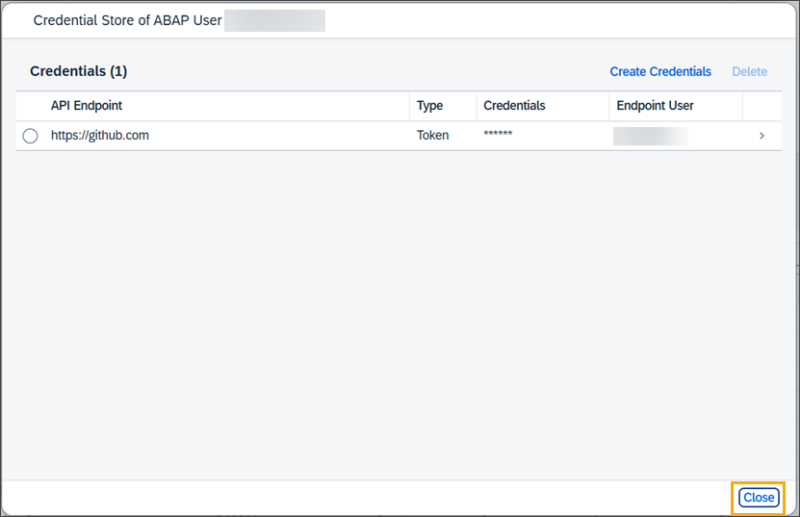Click the Credential Store of ABAP User title
This screenshot has height=517, width=800.
(x=127, y=21)
